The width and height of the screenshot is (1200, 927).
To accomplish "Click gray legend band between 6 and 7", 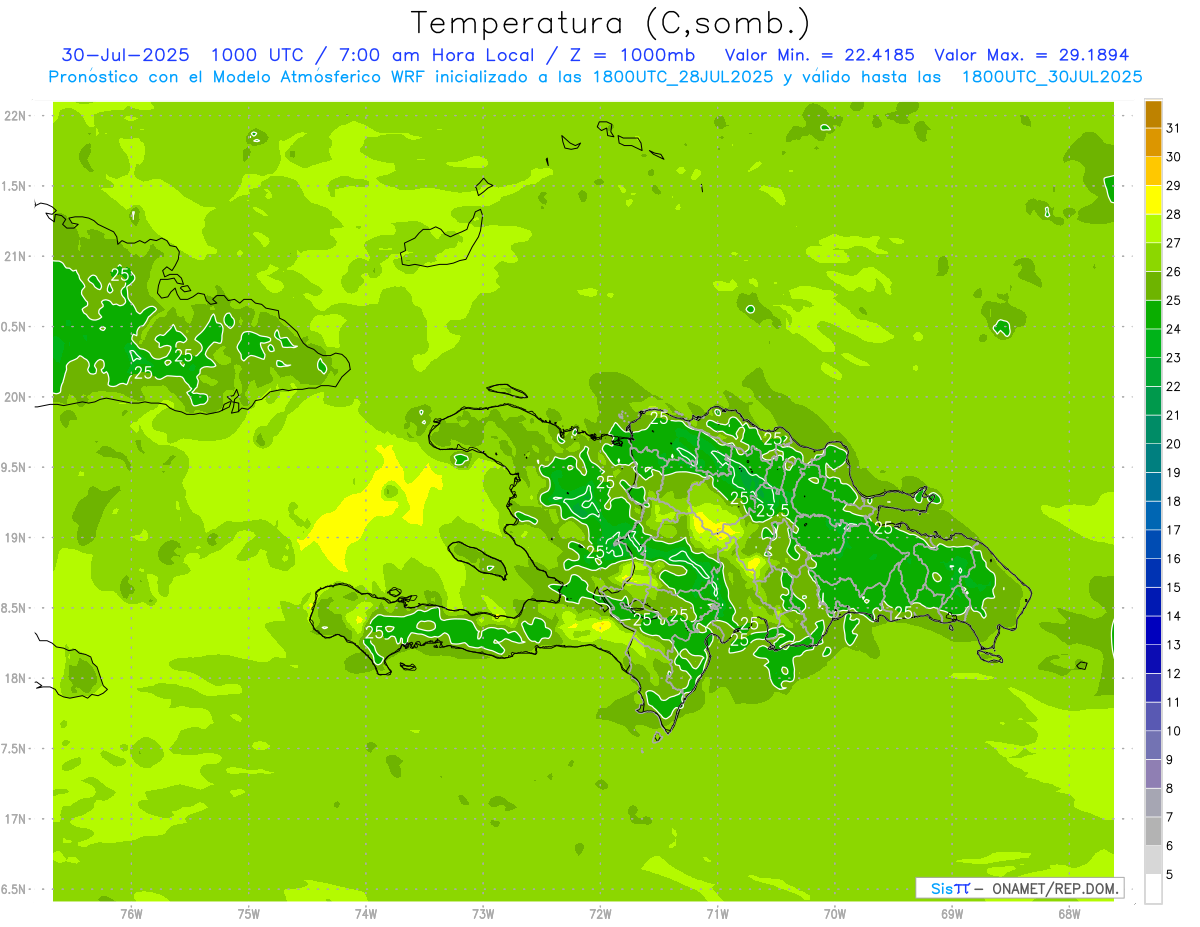I will click(x=1153, y=832).
